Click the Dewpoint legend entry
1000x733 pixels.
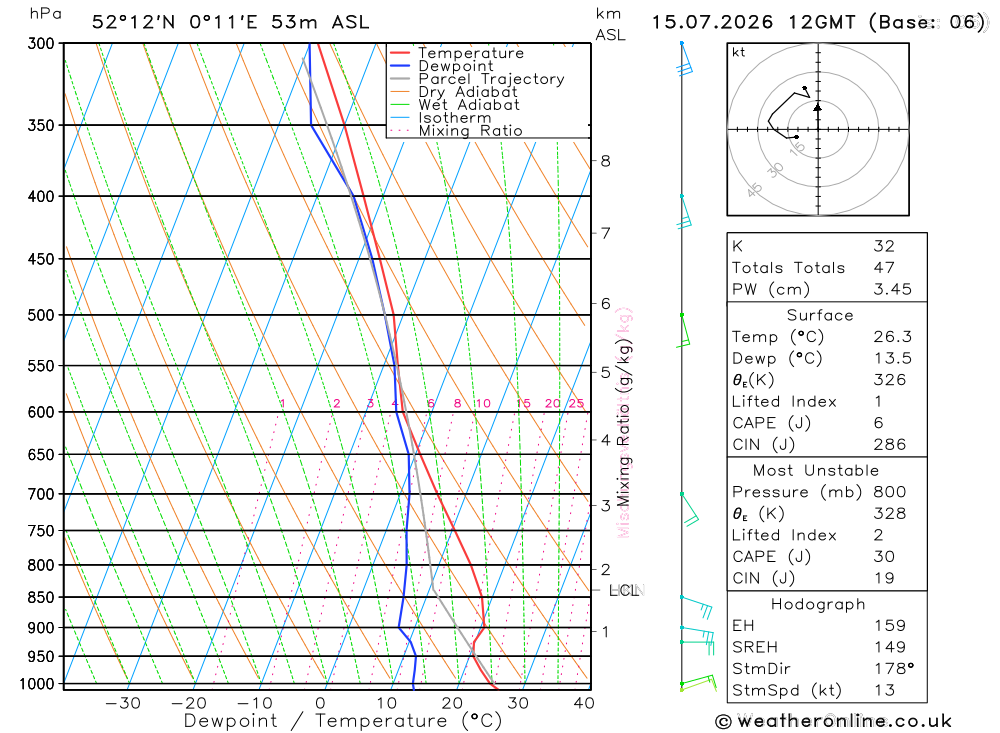(x=441, y=66)
